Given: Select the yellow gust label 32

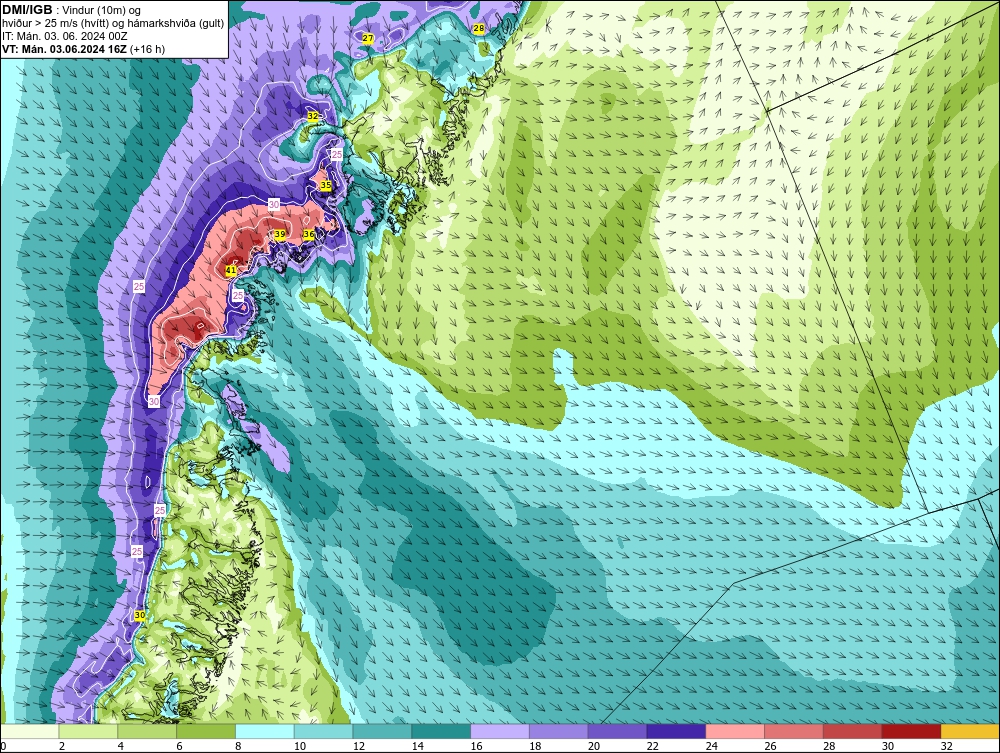Looking at the screenshot, I should pos(312,117).
